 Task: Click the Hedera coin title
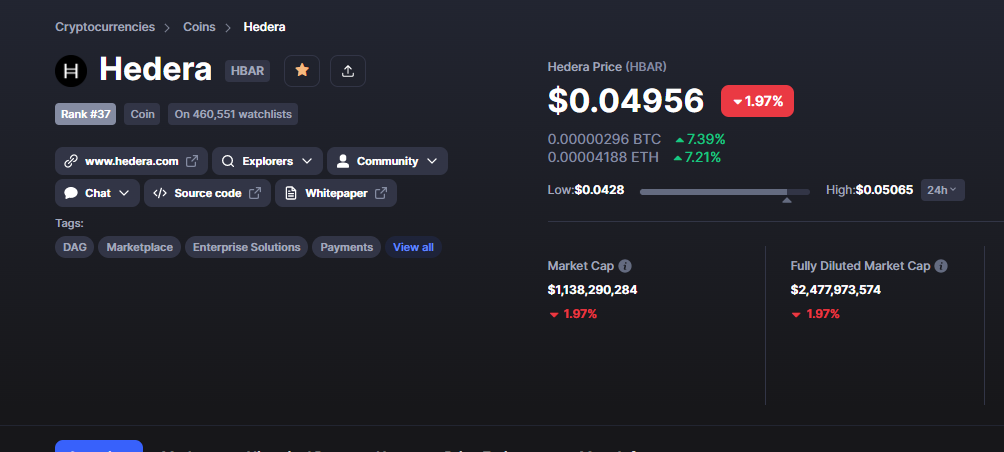156,69
